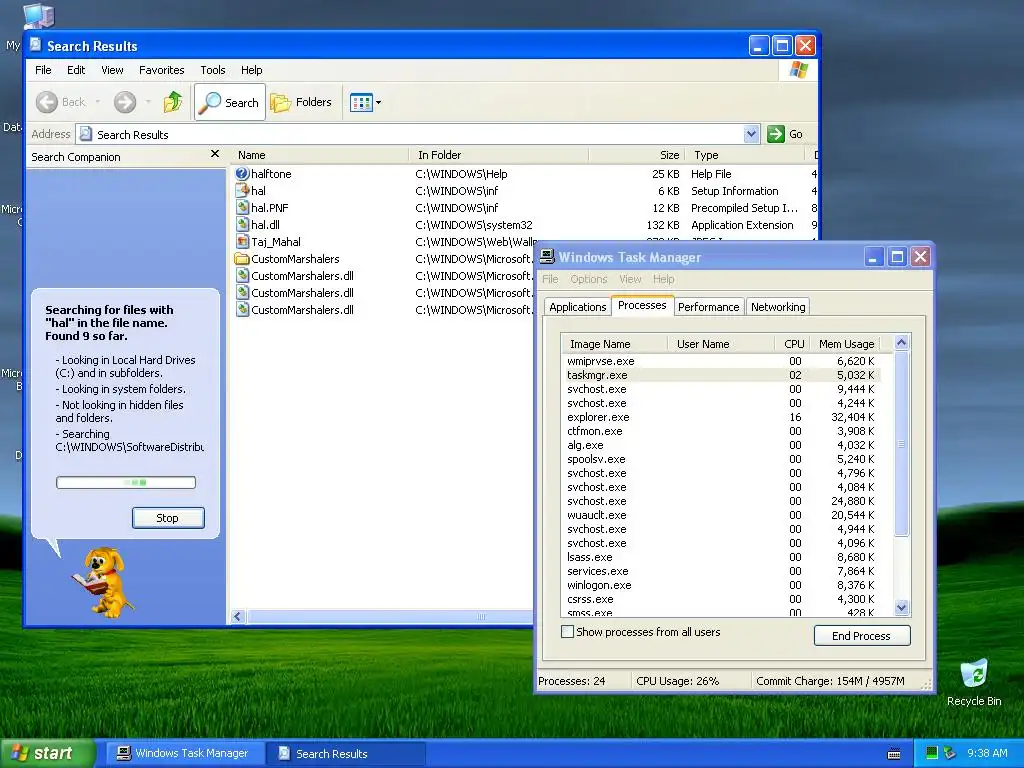Open the Favorites menu
Image resolution: width=1024 pixels, height=768 pixels.
[161, 70]
